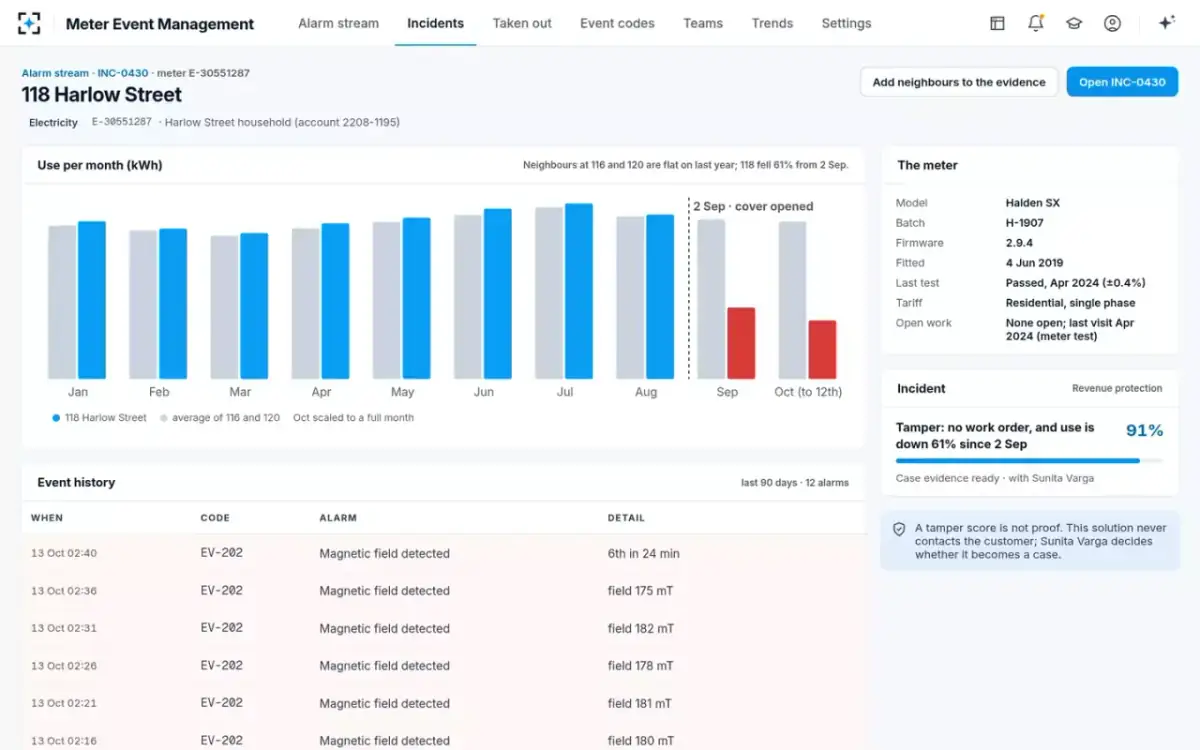Click the 'Tamper: no work order' incident summary
The height and width of the screenshot is (750, 1200).
(995, 436)
